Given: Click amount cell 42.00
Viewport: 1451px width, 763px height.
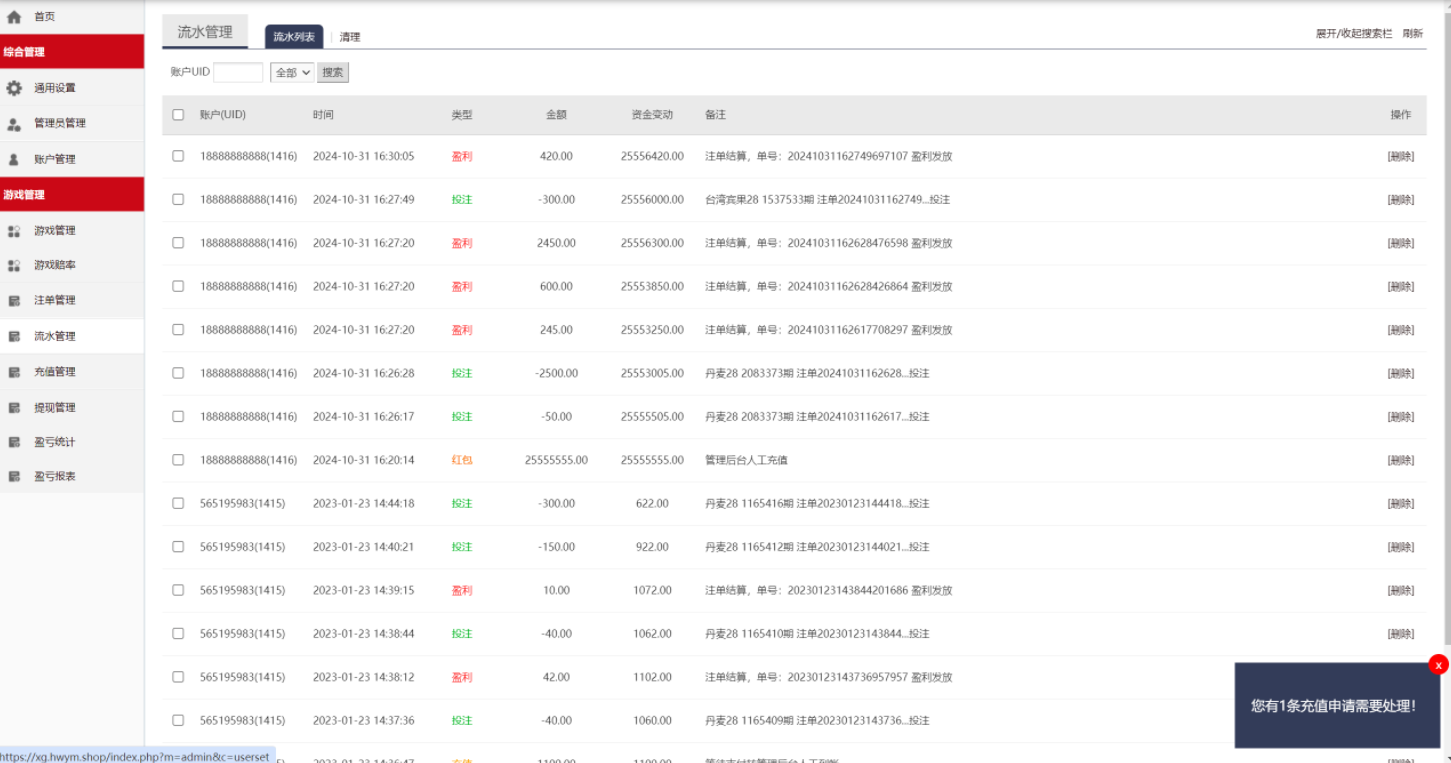Looking at the screenshot, I should pos(556,677).
